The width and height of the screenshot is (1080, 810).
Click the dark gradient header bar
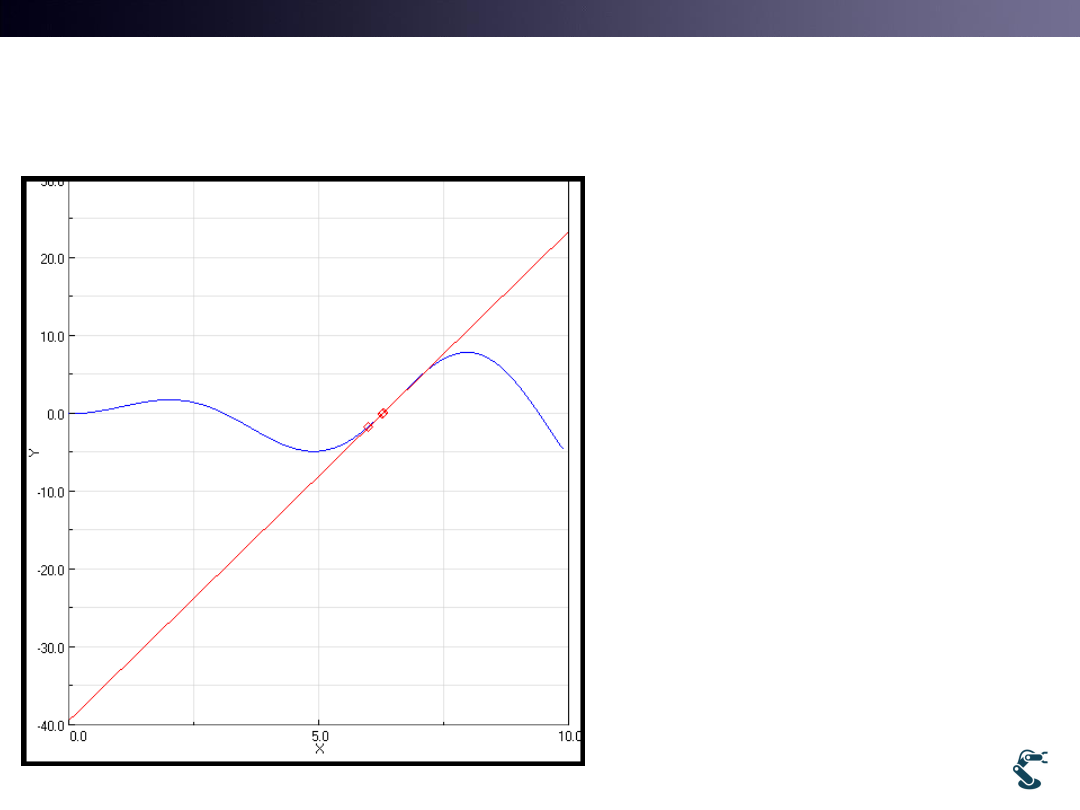pyautogui.click(x=540, y=18)
